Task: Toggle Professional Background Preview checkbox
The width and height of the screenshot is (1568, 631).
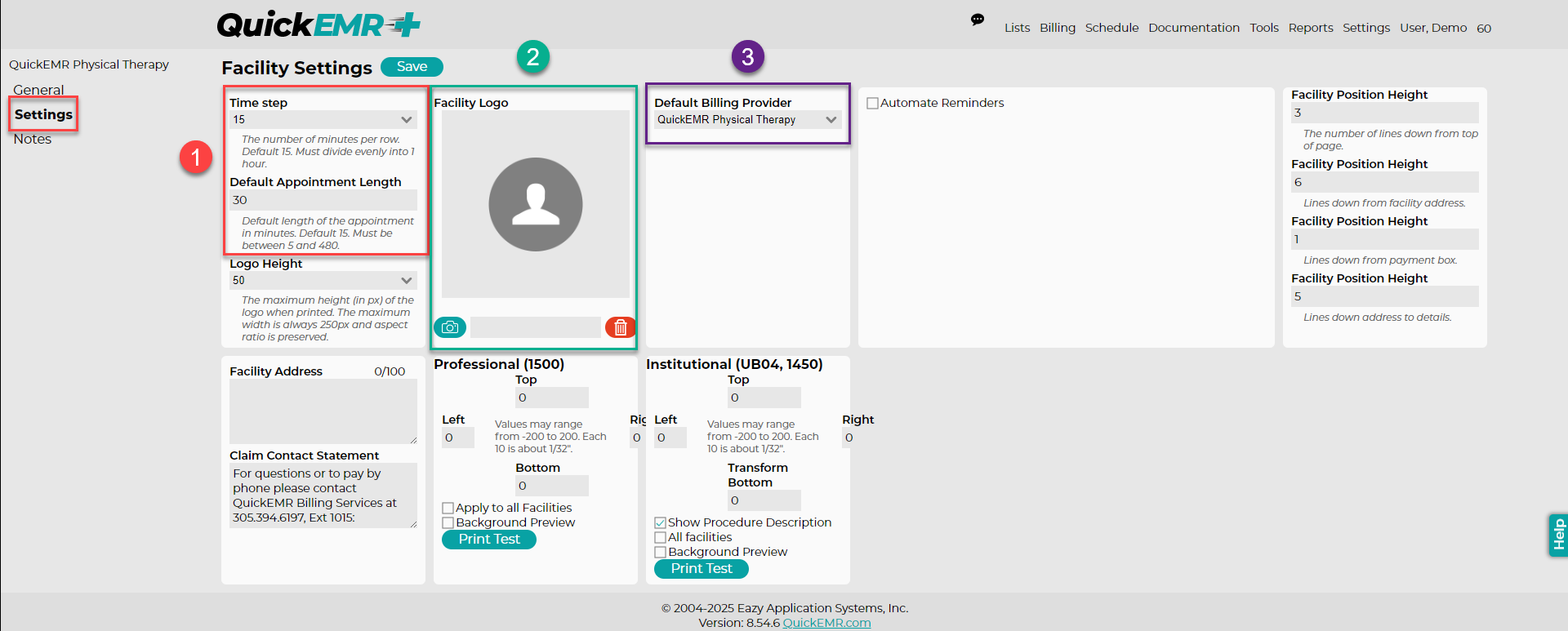Action: coord(448,522)
